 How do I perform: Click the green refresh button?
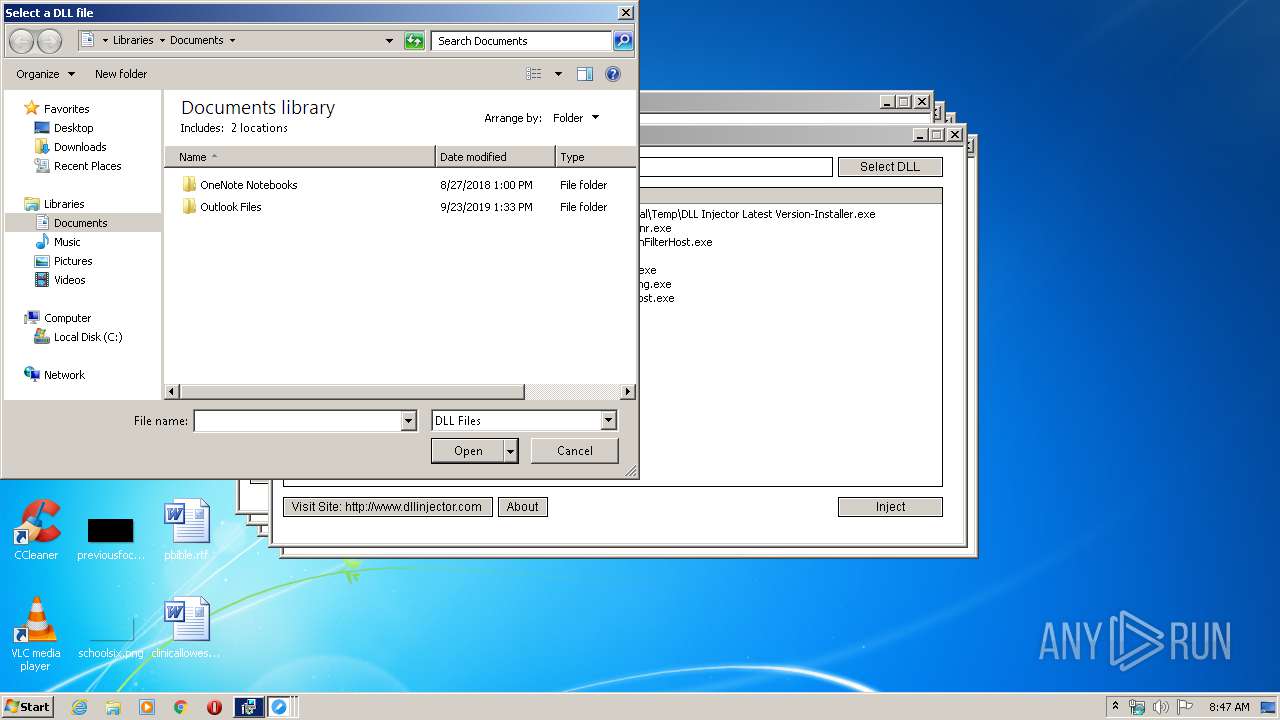click(414, 41)
